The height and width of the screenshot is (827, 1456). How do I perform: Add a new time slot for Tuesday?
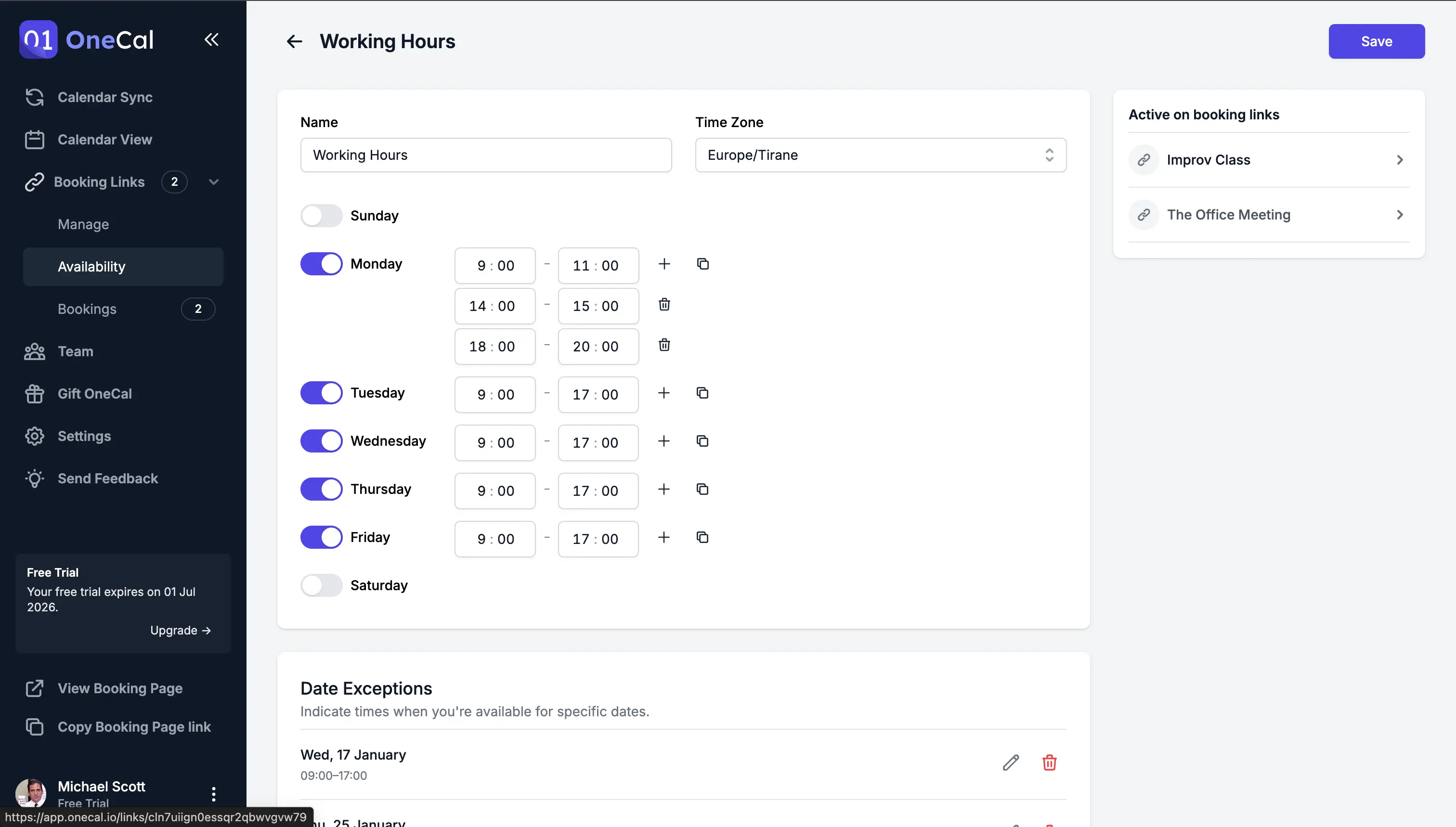663,393
